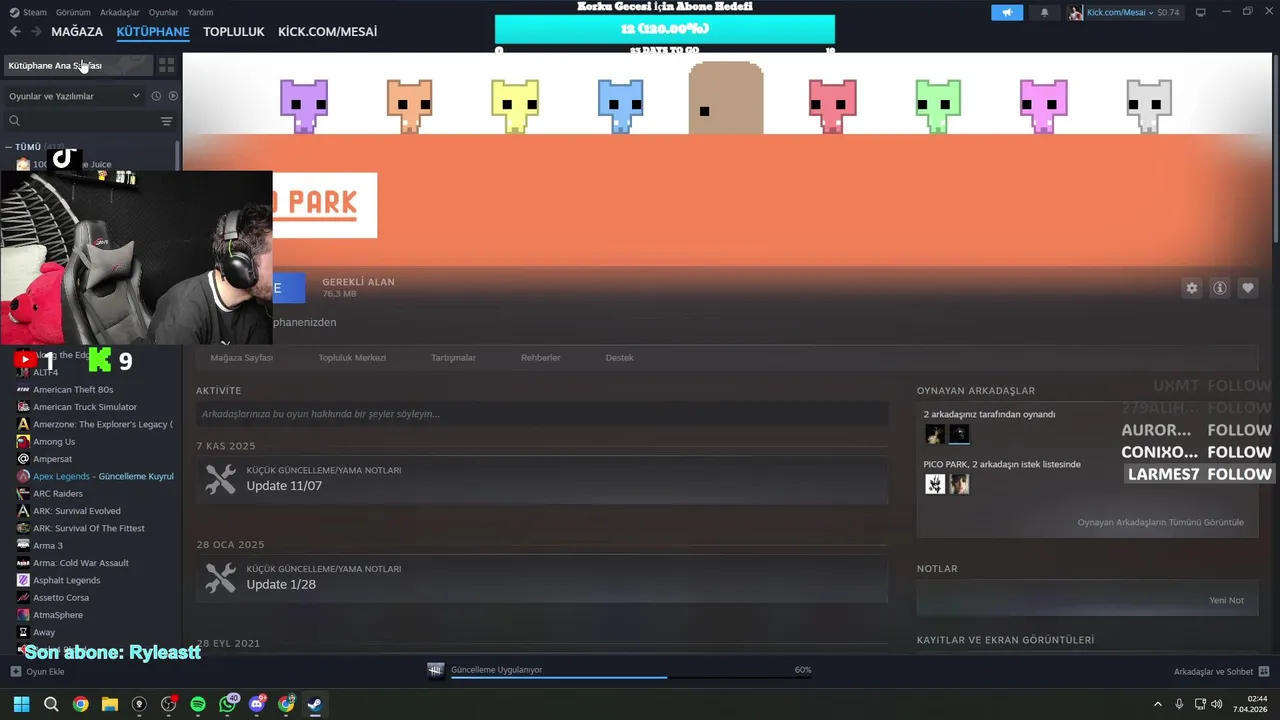The image size is (1280, 720).
Task: Click the Oyun Ekle plus icon
Action: coord(15,671)
